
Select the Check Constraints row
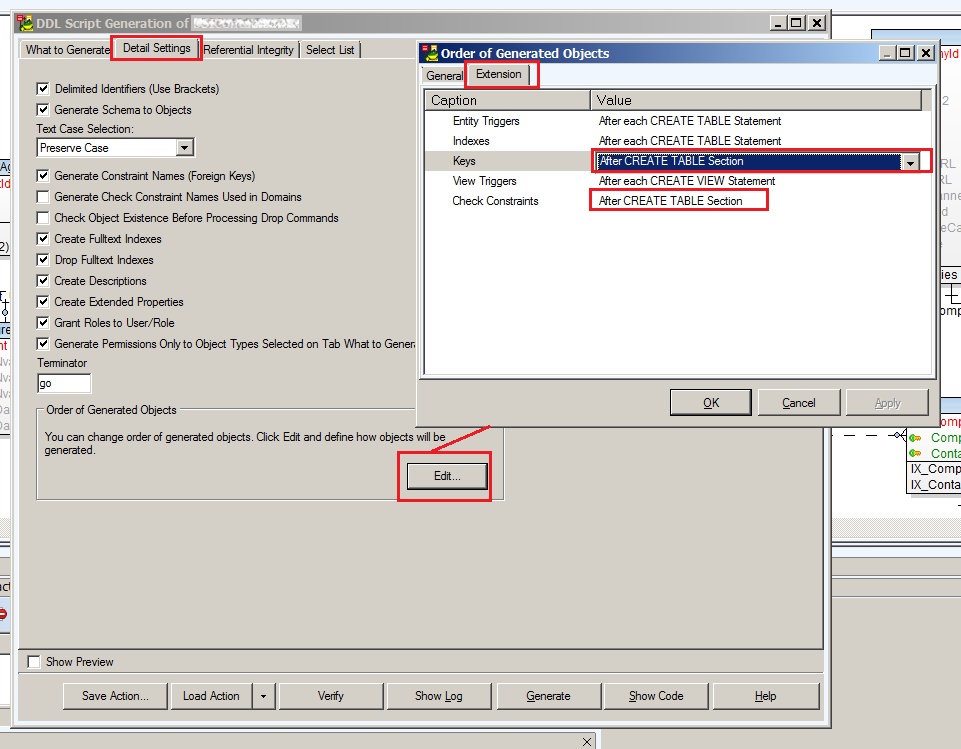495,201
